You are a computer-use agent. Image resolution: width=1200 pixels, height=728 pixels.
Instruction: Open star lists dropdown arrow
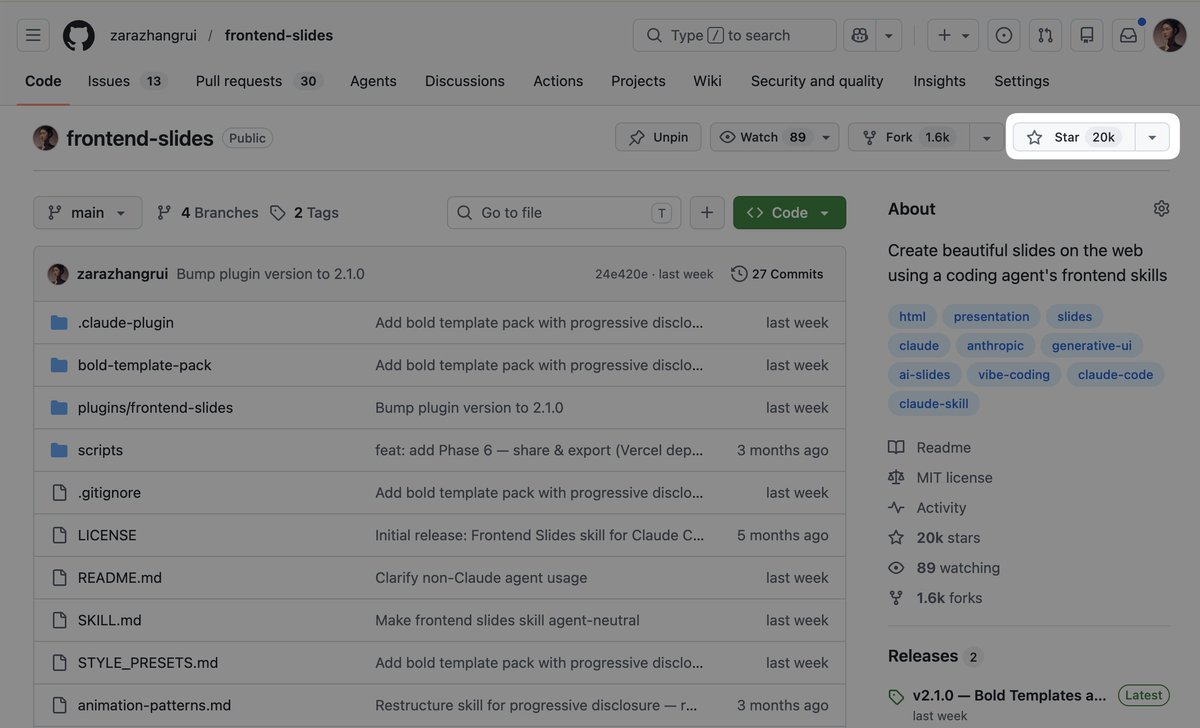coord(1152,137)
